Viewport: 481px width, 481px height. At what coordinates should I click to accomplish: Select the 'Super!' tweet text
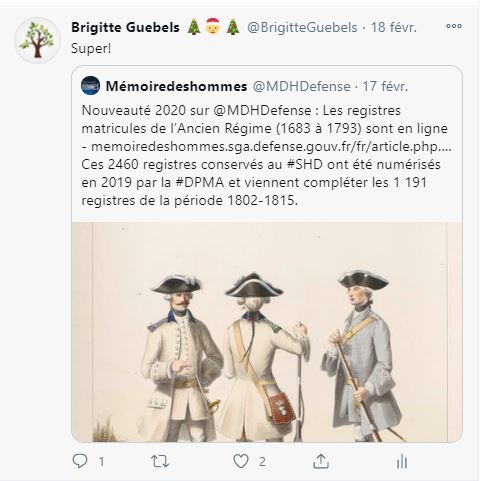coord(91,49)
